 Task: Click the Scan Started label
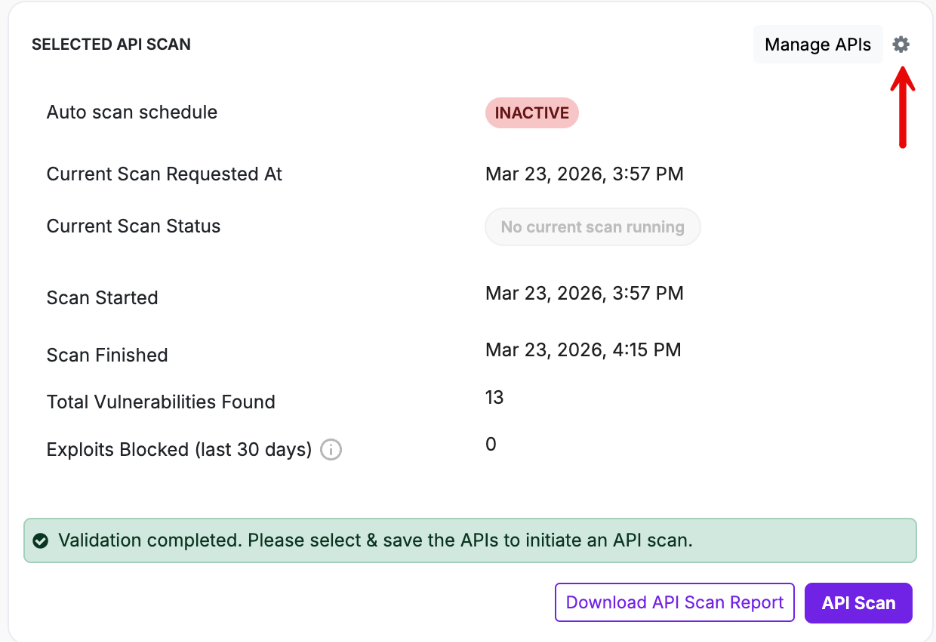tap(102, 298)
